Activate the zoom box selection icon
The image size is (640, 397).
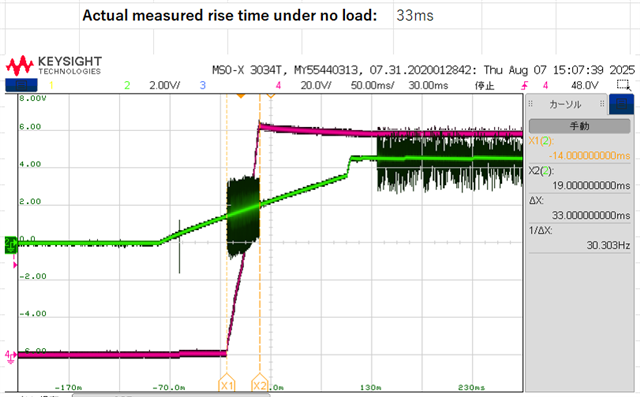point(623,85)
